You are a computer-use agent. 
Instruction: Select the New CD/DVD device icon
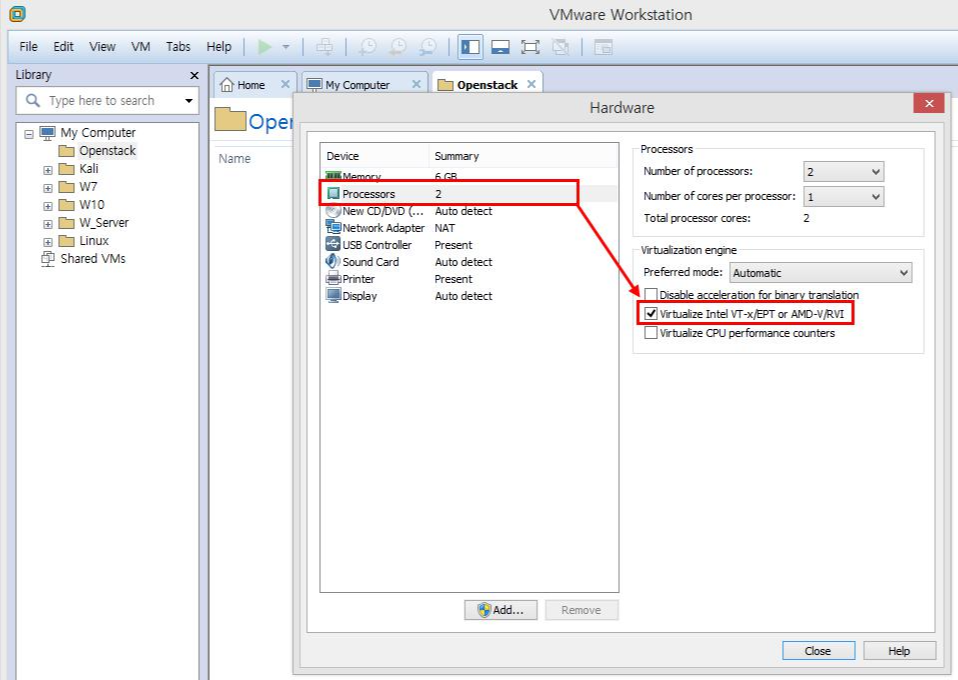[x=333, y=211]
